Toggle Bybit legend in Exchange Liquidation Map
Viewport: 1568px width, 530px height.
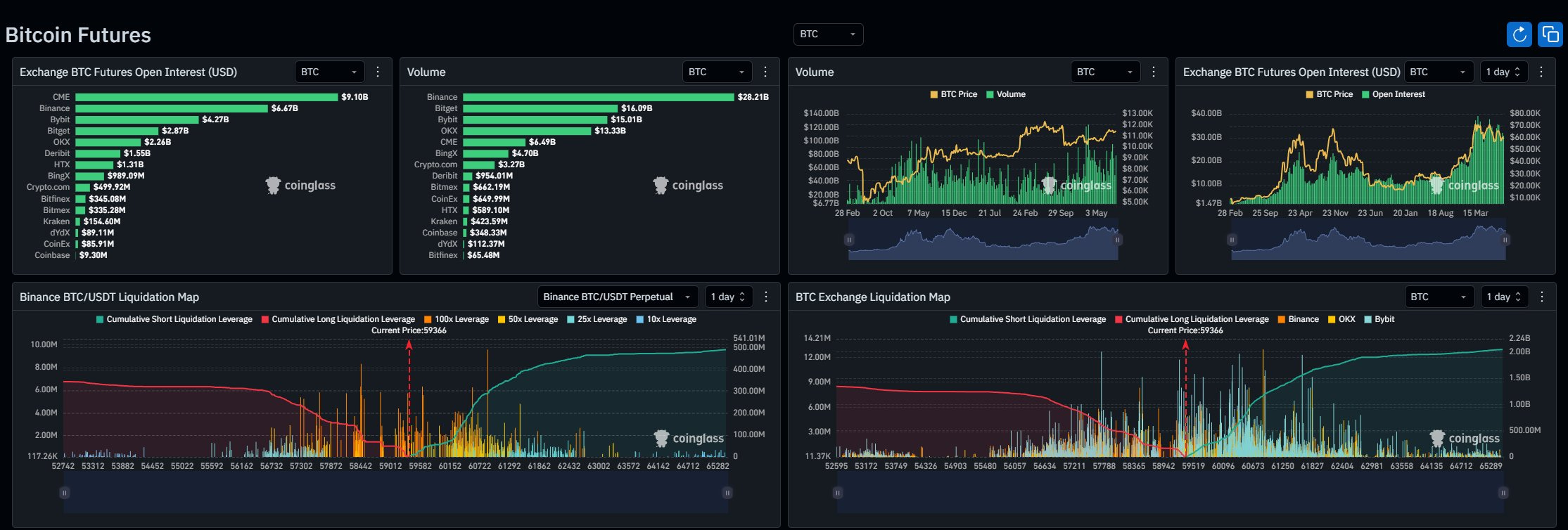tap(1379, 319)
